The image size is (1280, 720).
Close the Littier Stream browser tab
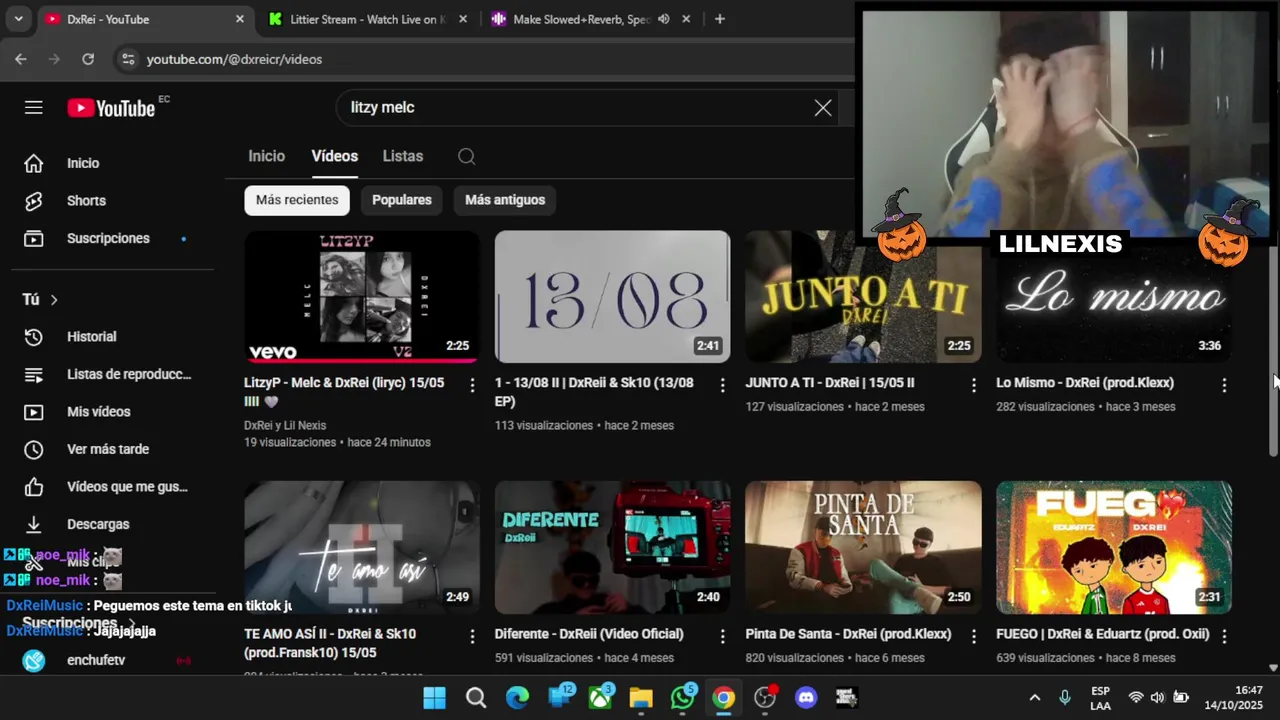[x=462, y=19]
